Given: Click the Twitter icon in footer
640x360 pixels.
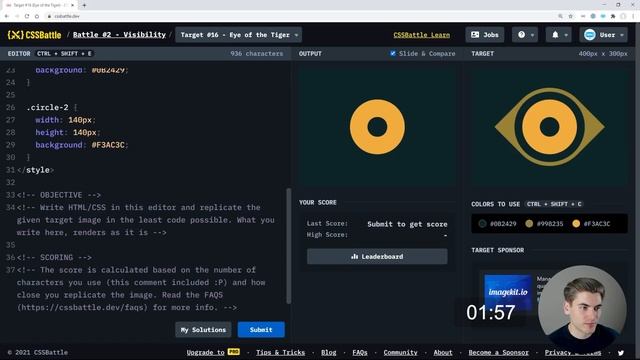Looking at the screenshot, I should (621, 353).
